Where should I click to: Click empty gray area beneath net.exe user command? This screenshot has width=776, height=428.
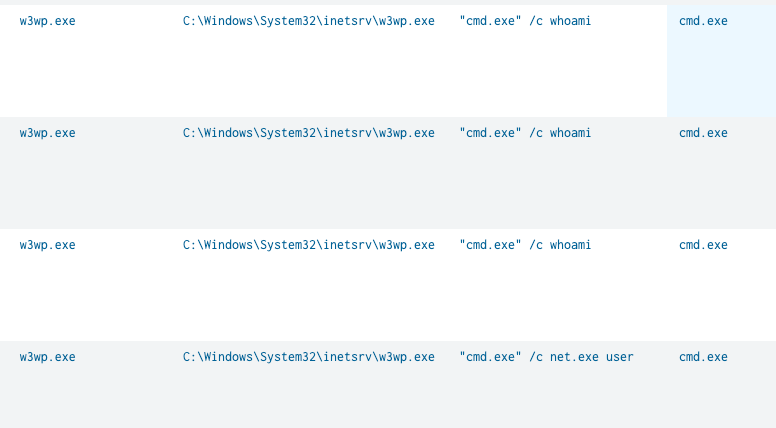pos(546,398)
